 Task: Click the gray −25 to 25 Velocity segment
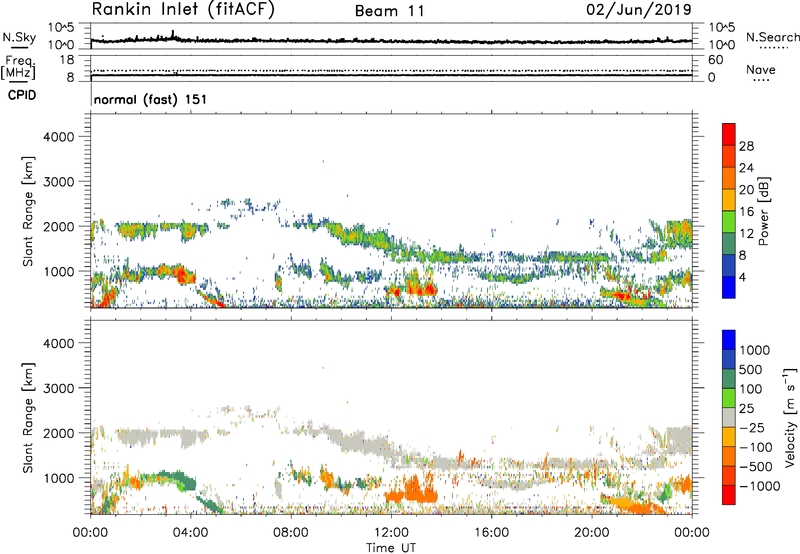tap(729, 417)
